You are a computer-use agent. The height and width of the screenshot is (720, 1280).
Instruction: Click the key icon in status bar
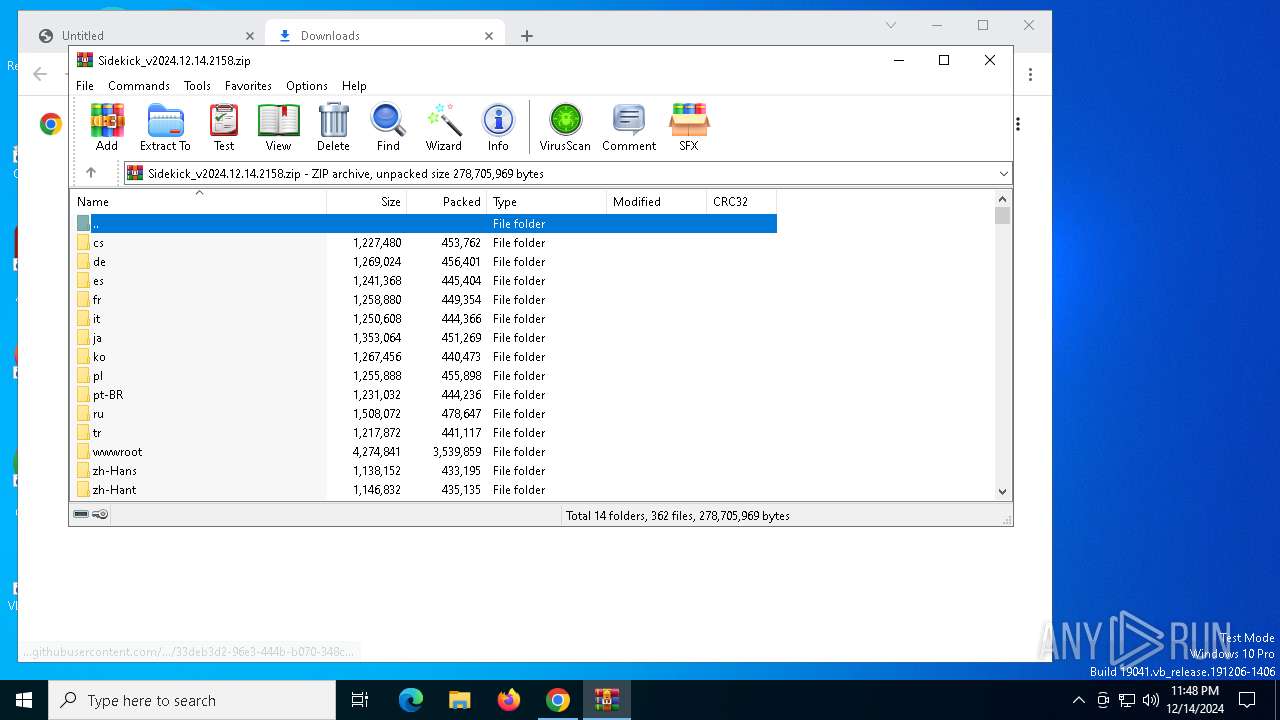click(x=100, y=514)
